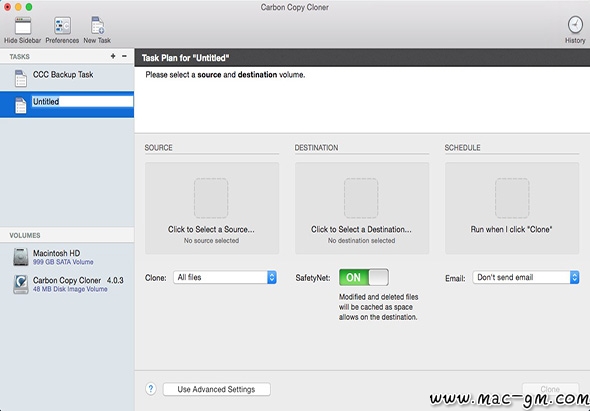Click 'Click to Select a Destination...'

click(x=361, y=229)
